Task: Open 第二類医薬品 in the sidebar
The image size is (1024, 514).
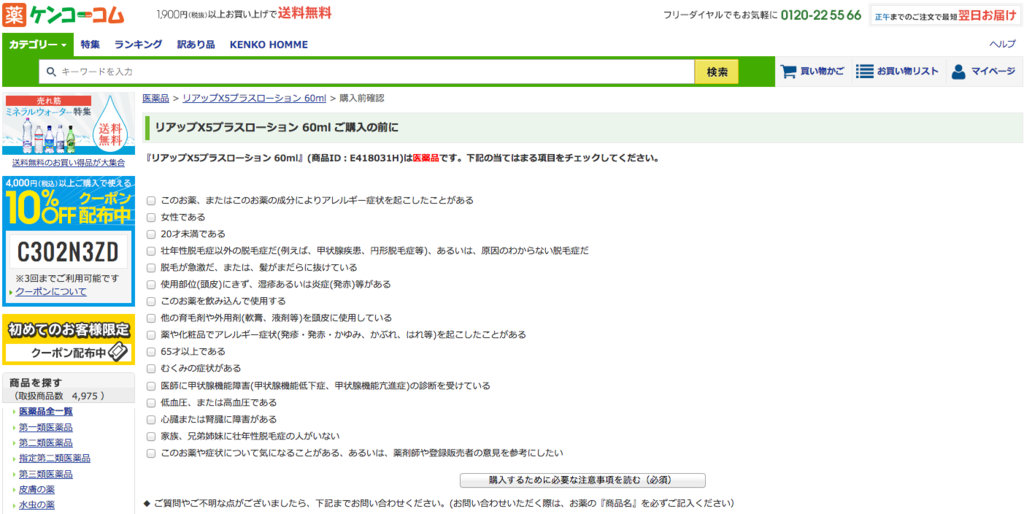Action: coord(46,443)
